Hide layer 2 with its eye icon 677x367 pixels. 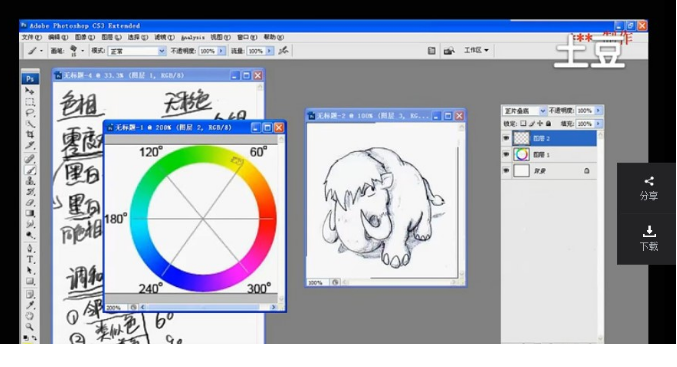click(506, 138)
